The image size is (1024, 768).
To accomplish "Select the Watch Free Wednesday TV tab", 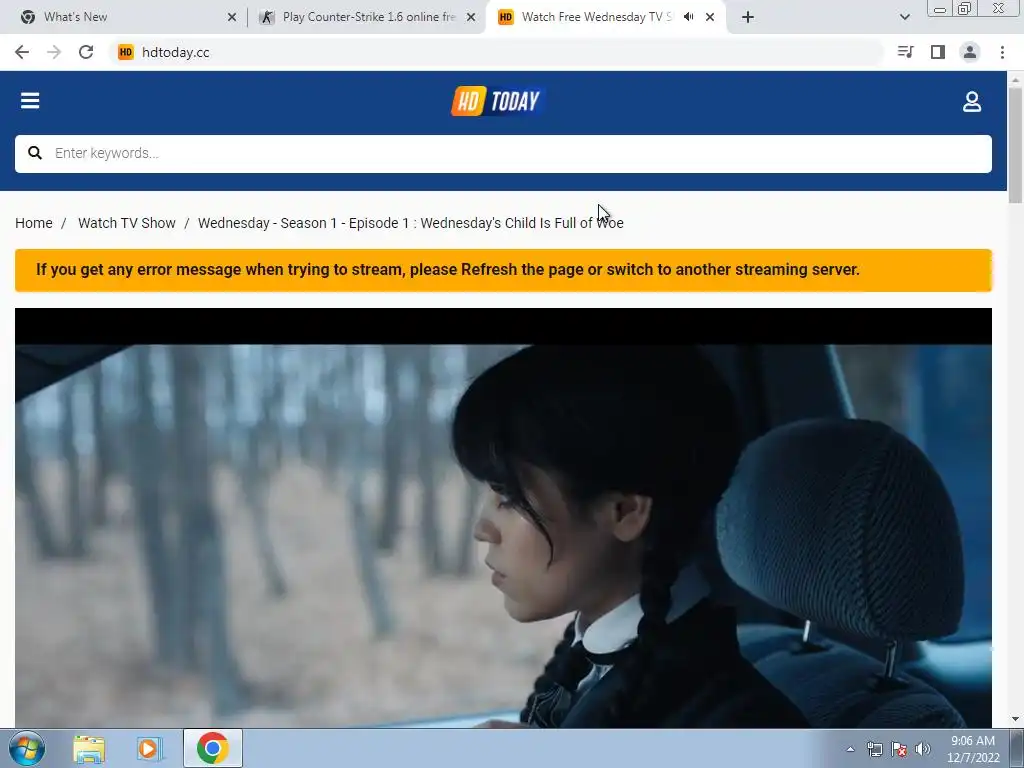I will [x=596, y=17].
